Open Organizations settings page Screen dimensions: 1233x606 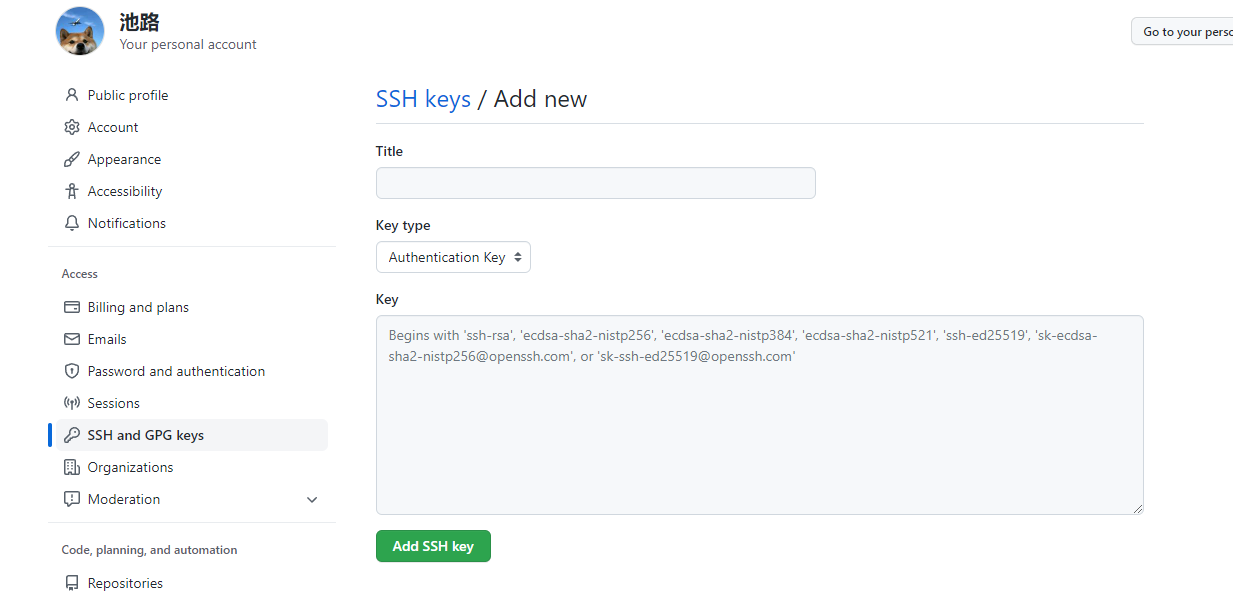(130, 467)
